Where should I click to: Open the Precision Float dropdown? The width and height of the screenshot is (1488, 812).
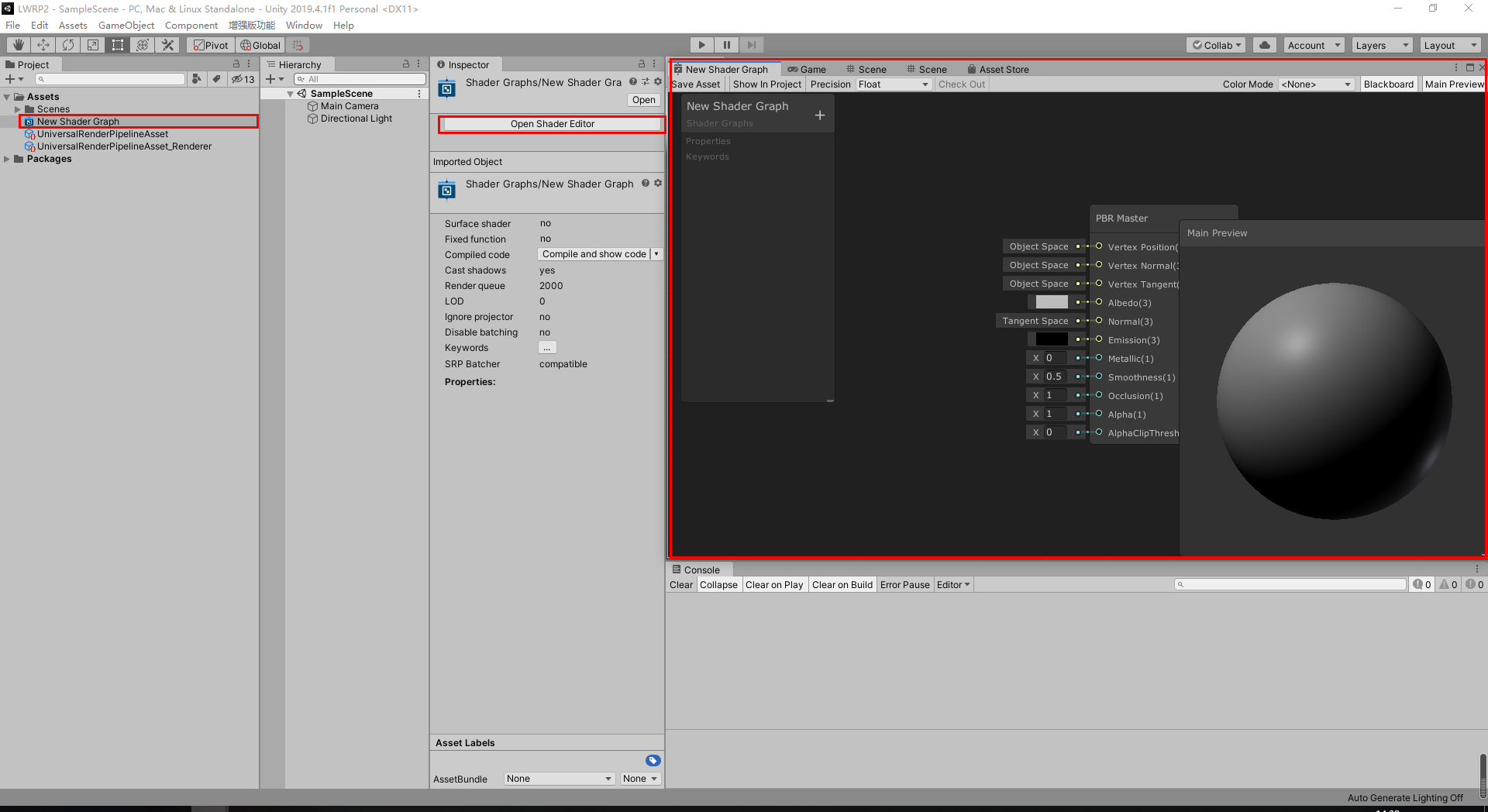[x=894, y=84]
